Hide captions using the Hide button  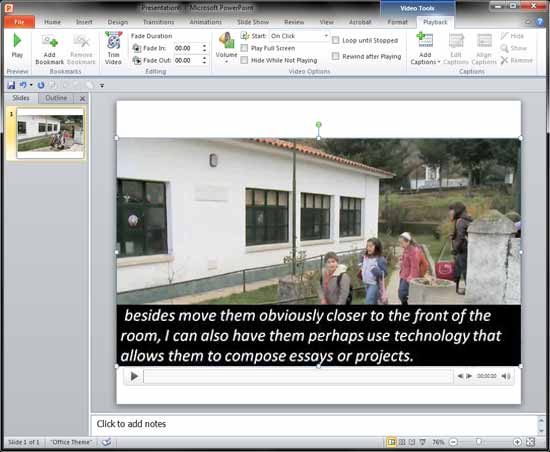point(512,36)
